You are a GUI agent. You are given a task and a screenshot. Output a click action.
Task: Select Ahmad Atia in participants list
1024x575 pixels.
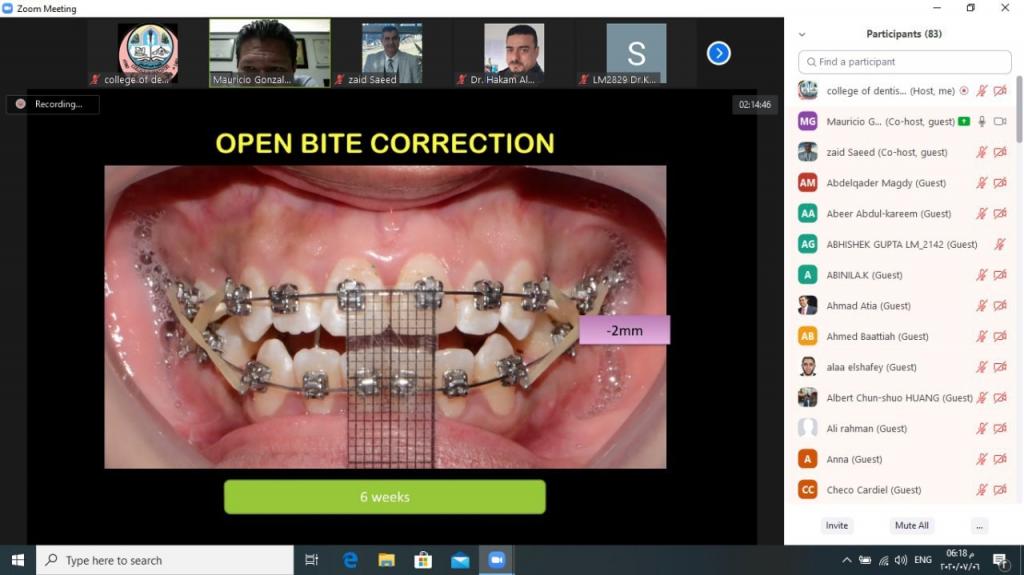(x=868, y=306)
